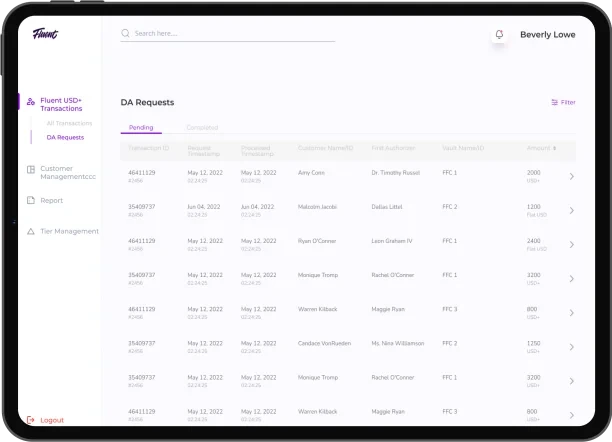The height and width of the screenshot is (442, 612).
Task: Click Request Timestamp column header
Action: tap(203, 151)
